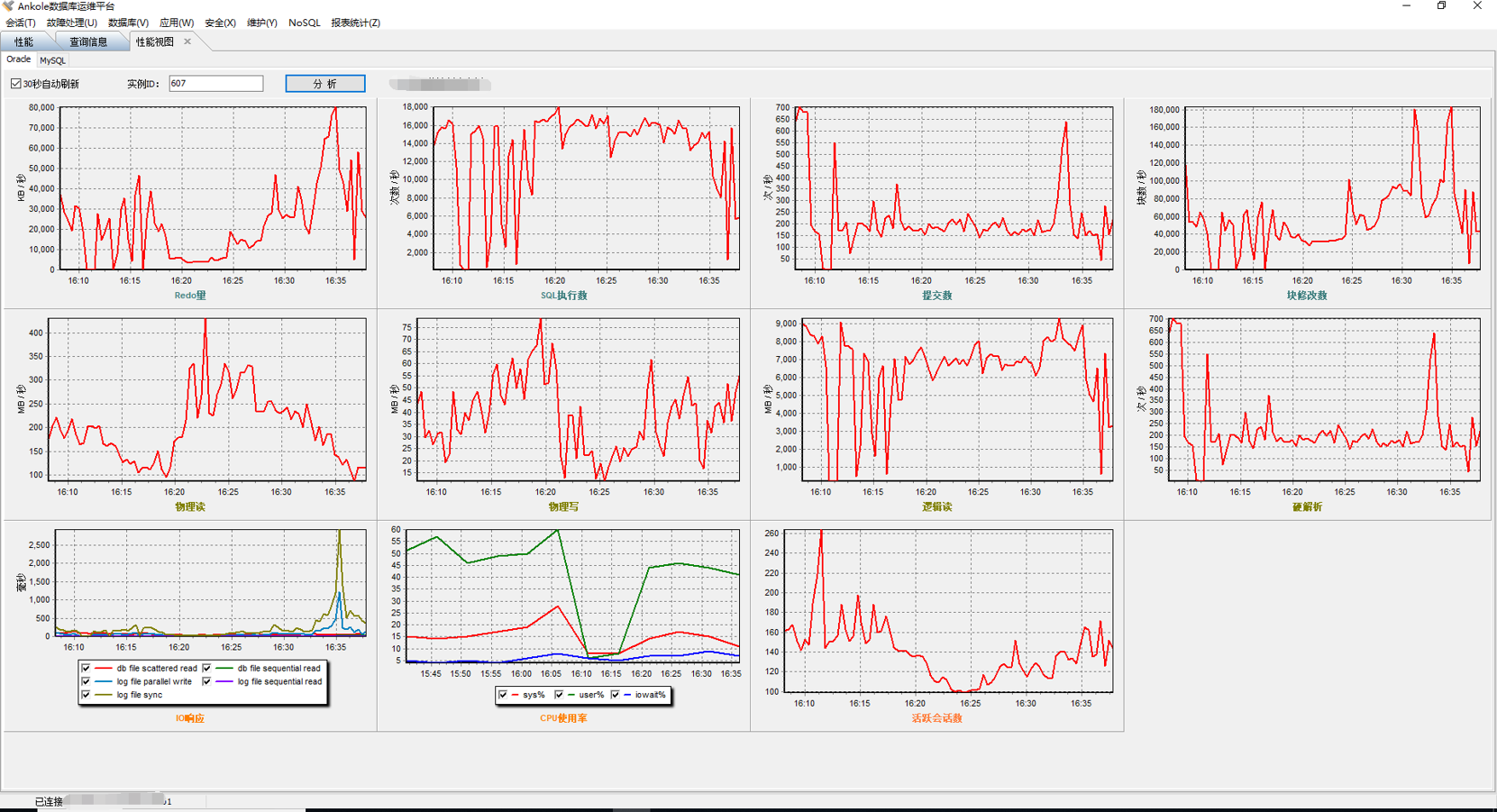Toggle the sys% CPU legend checkbox

503,695
